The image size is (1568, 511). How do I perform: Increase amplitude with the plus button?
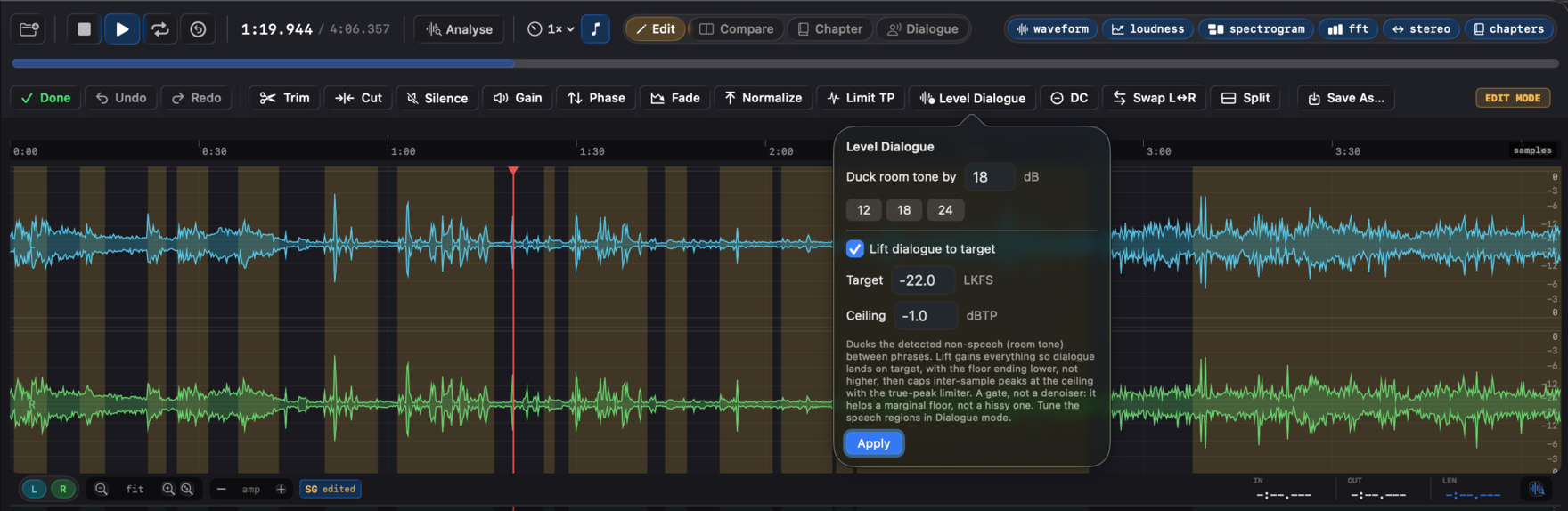(281, 489)
